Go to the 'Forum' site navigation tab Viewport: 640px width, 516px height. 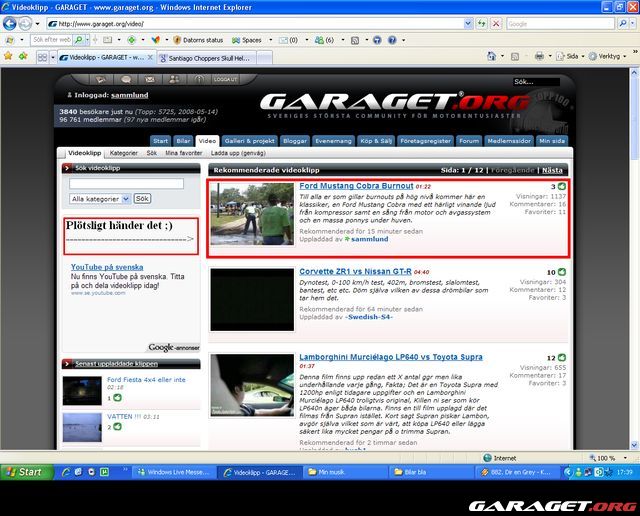469,141
